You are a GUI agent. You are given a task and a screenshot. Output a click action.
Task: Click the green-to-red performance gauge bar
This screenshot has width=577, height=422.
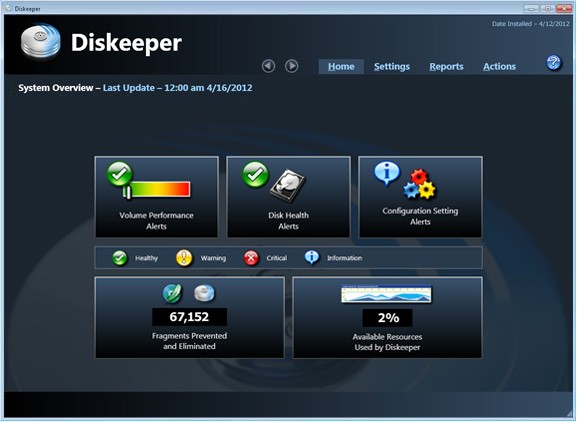point(158,189)
